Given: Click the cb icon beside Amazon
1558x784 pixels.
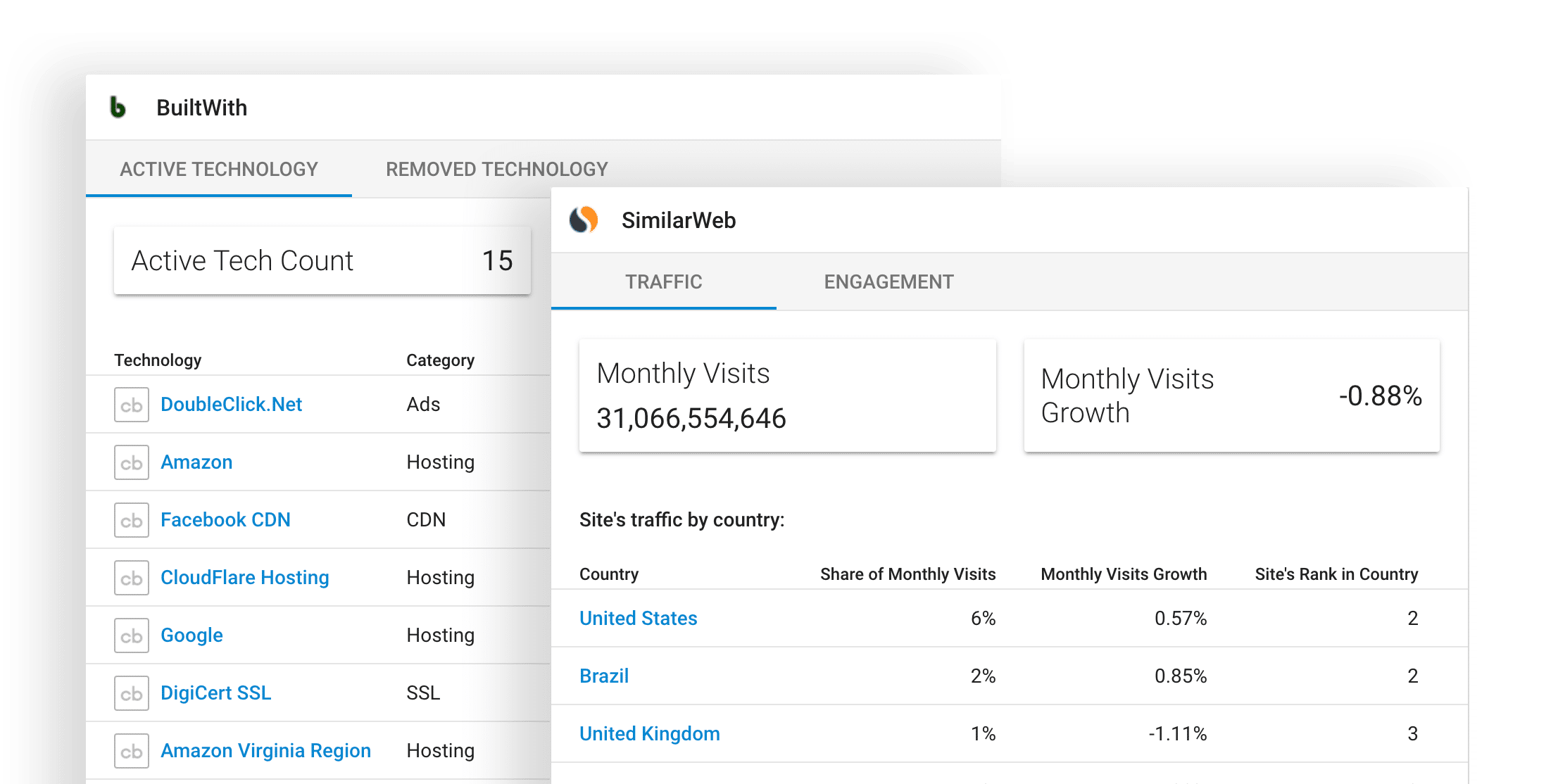Looking at the screenshot, I should point(132,462).
